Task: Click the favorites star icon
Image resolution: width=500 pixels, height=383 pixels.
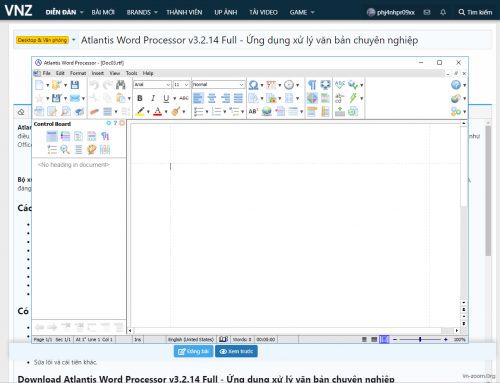Action: 39,98
